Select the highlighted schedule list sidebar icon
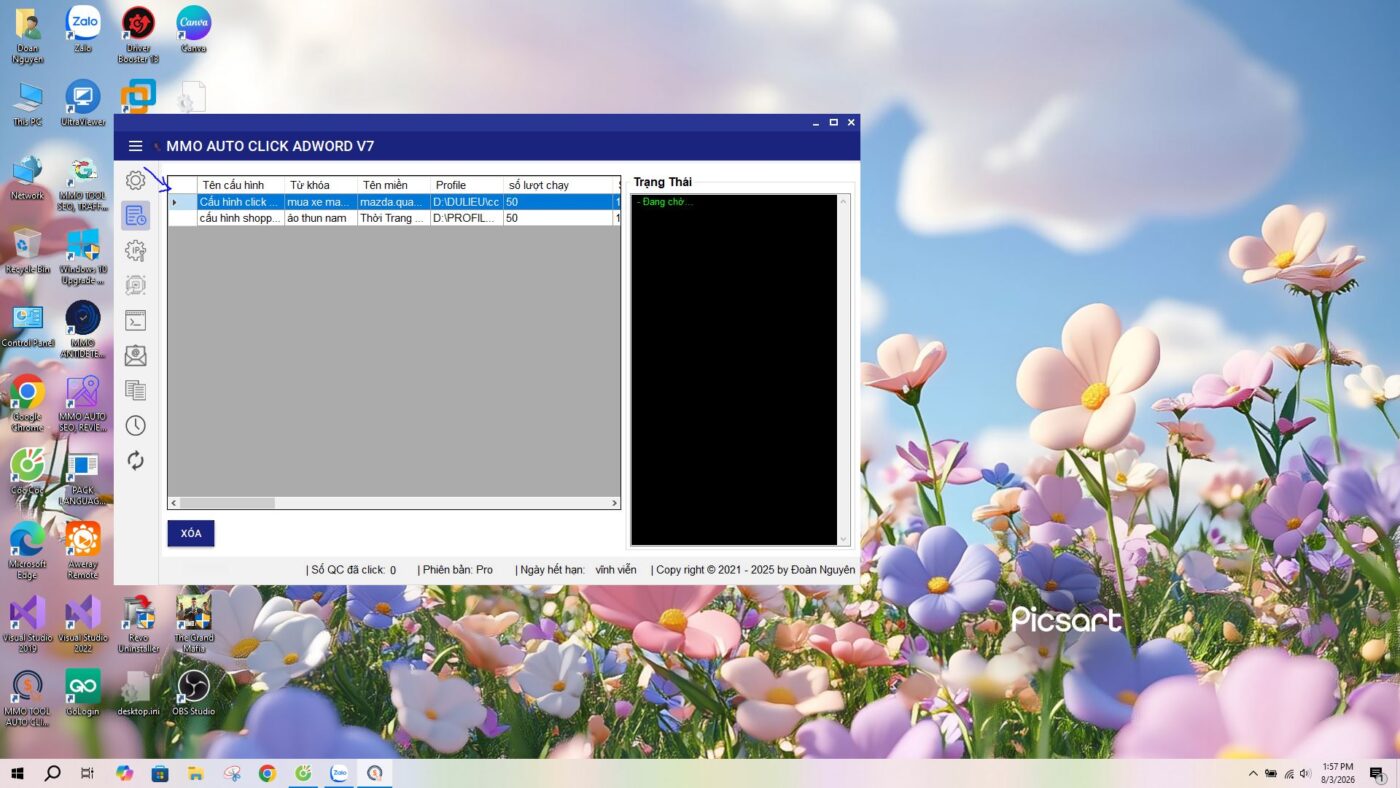1400x788 pixels. tap(135, 216)
